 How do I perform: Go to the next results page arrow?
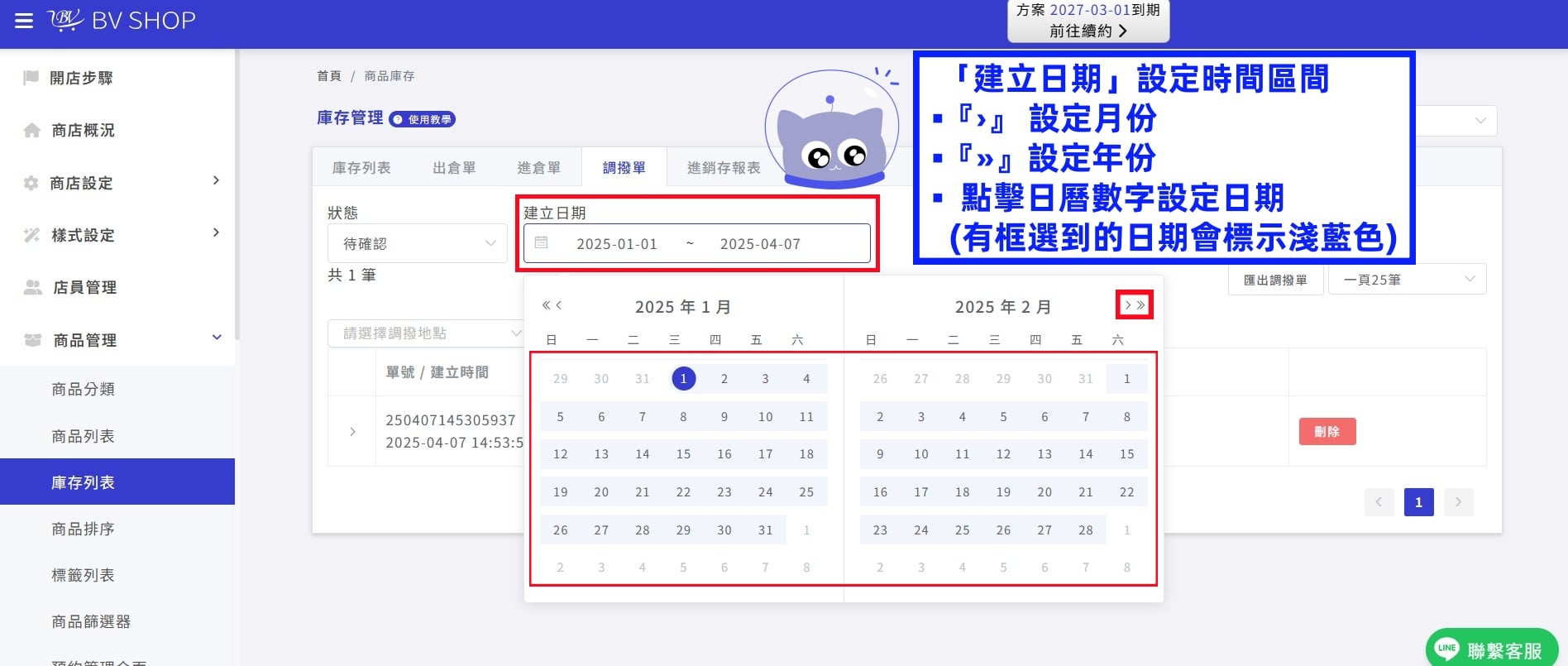click(1459, 502)
